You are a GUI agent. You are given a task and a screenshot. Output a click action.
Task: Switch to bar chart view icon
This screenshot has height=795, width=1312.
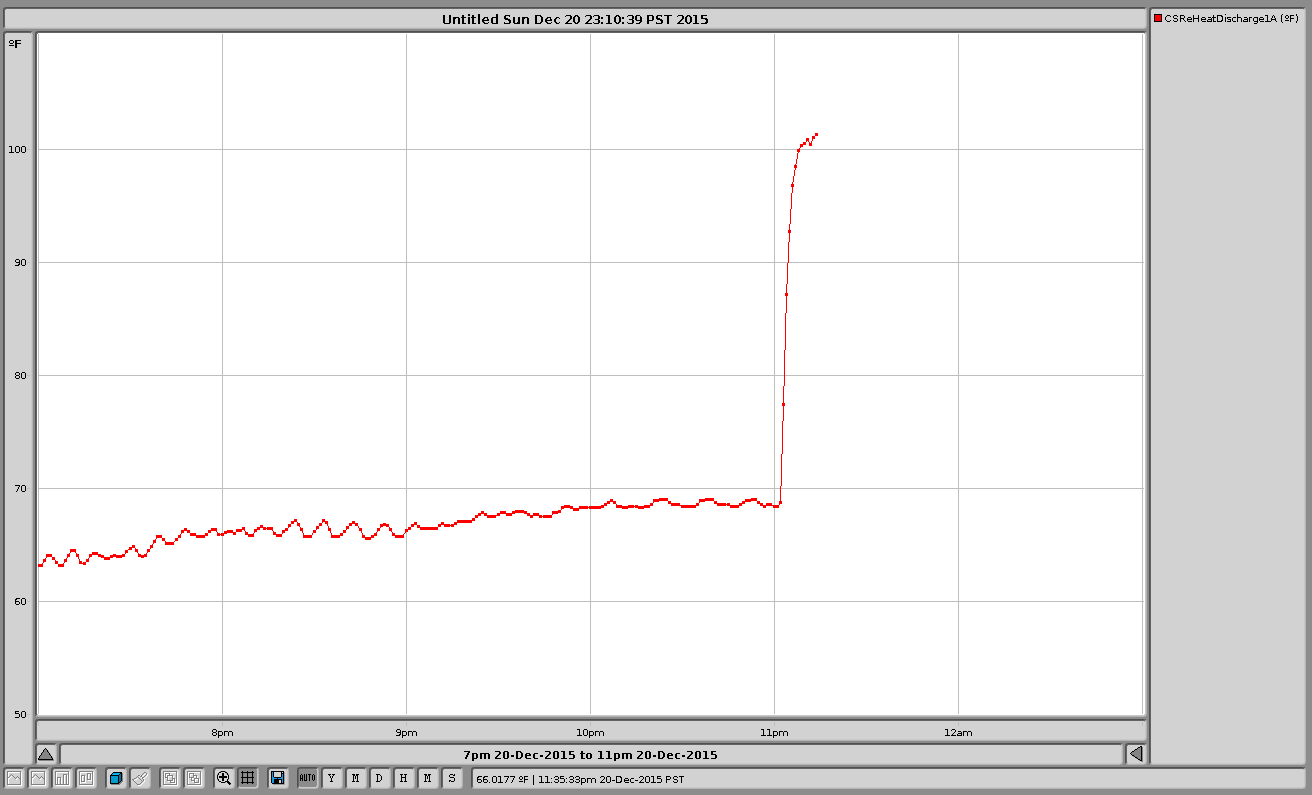(63, 778)
